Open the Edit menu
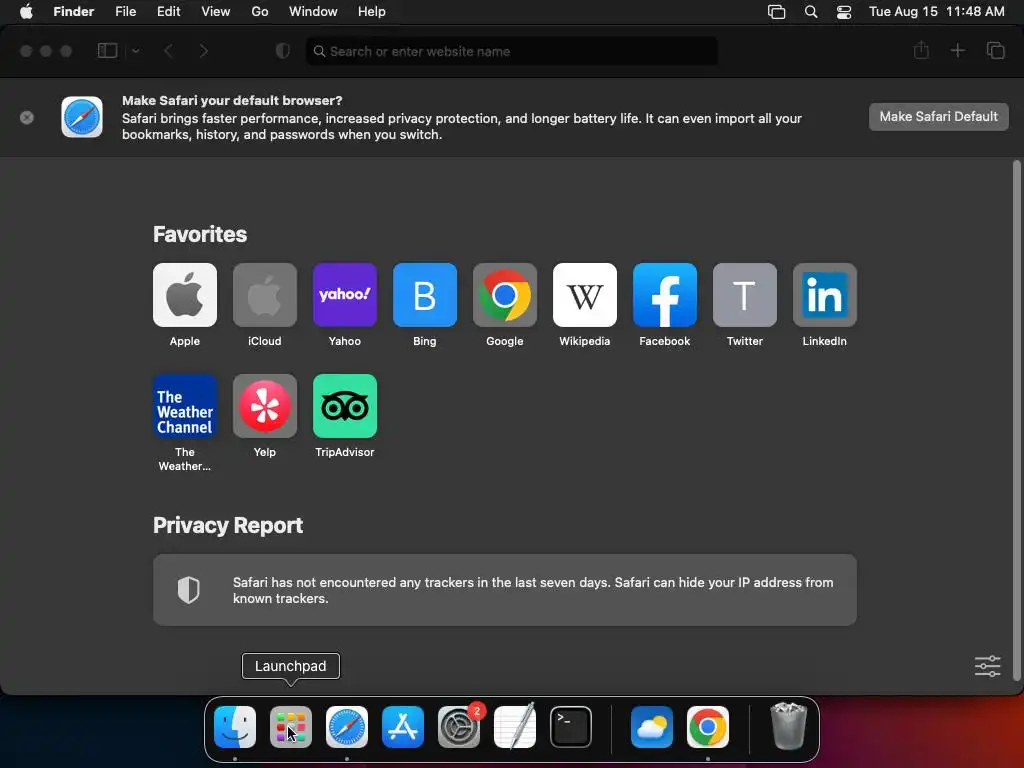The height and width of the screenshot is (768, 1024). (x=168, y=12)
